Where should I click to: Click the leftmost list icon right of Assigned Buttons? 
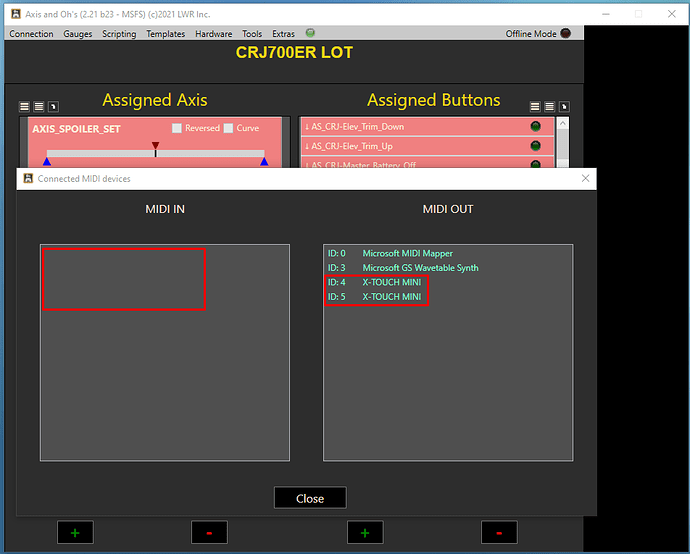click(x=535, y=106)
